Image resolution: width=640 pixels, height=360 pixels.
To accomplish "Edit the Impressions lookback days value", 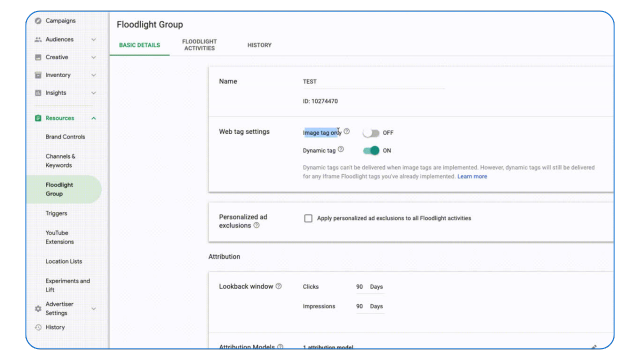I will [x=359, y=307].
